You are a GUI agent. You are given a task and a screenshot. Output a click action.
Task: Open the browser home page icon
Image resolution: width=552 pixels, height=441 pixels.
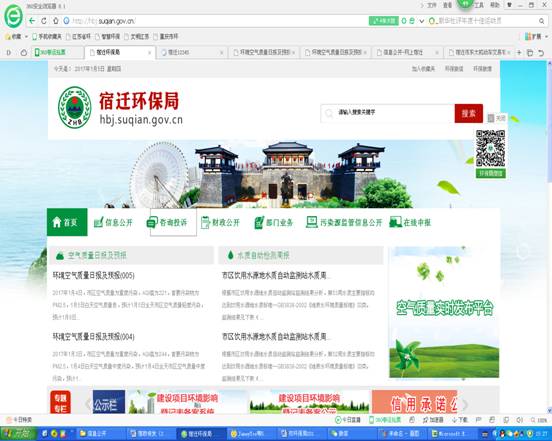click(x=56, y=21)
